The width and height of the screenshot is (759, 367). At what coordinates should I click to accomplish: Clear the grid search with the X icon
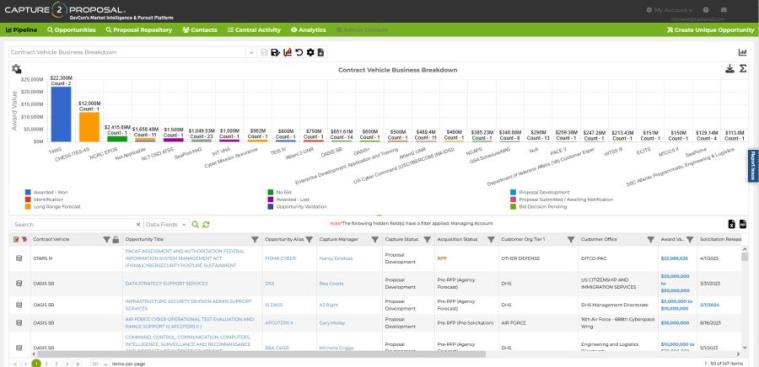138,225
